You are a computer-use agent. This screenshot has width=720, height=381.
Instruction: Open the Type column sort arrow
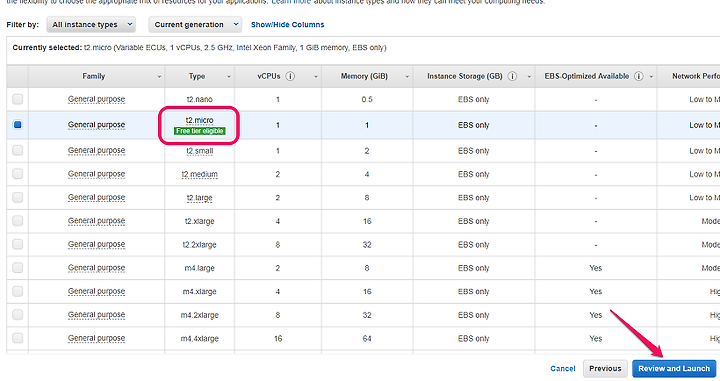pyautogui.click(x=229, y=77)
